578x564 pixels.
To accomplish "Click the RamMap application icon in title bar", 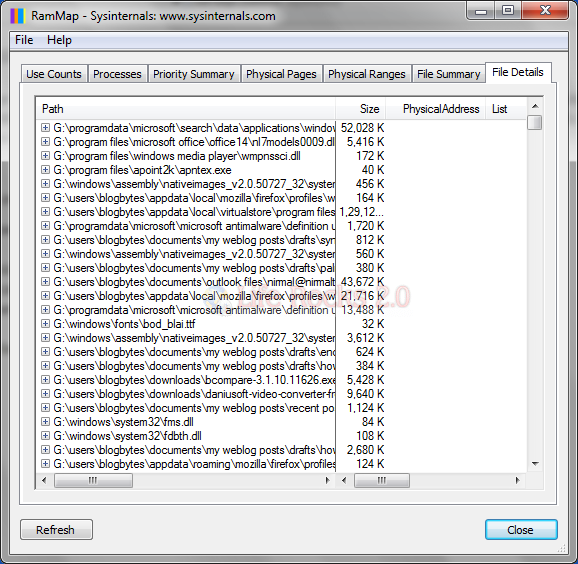I will click(x=17, y=16).
